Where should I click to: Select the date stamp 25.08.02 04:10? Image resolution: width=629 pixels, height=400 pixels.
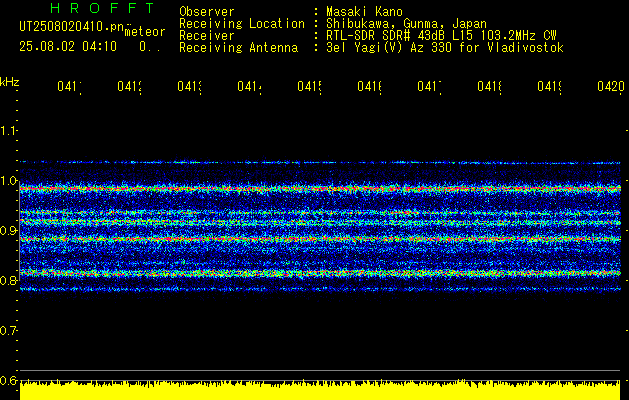pos(68,47)
